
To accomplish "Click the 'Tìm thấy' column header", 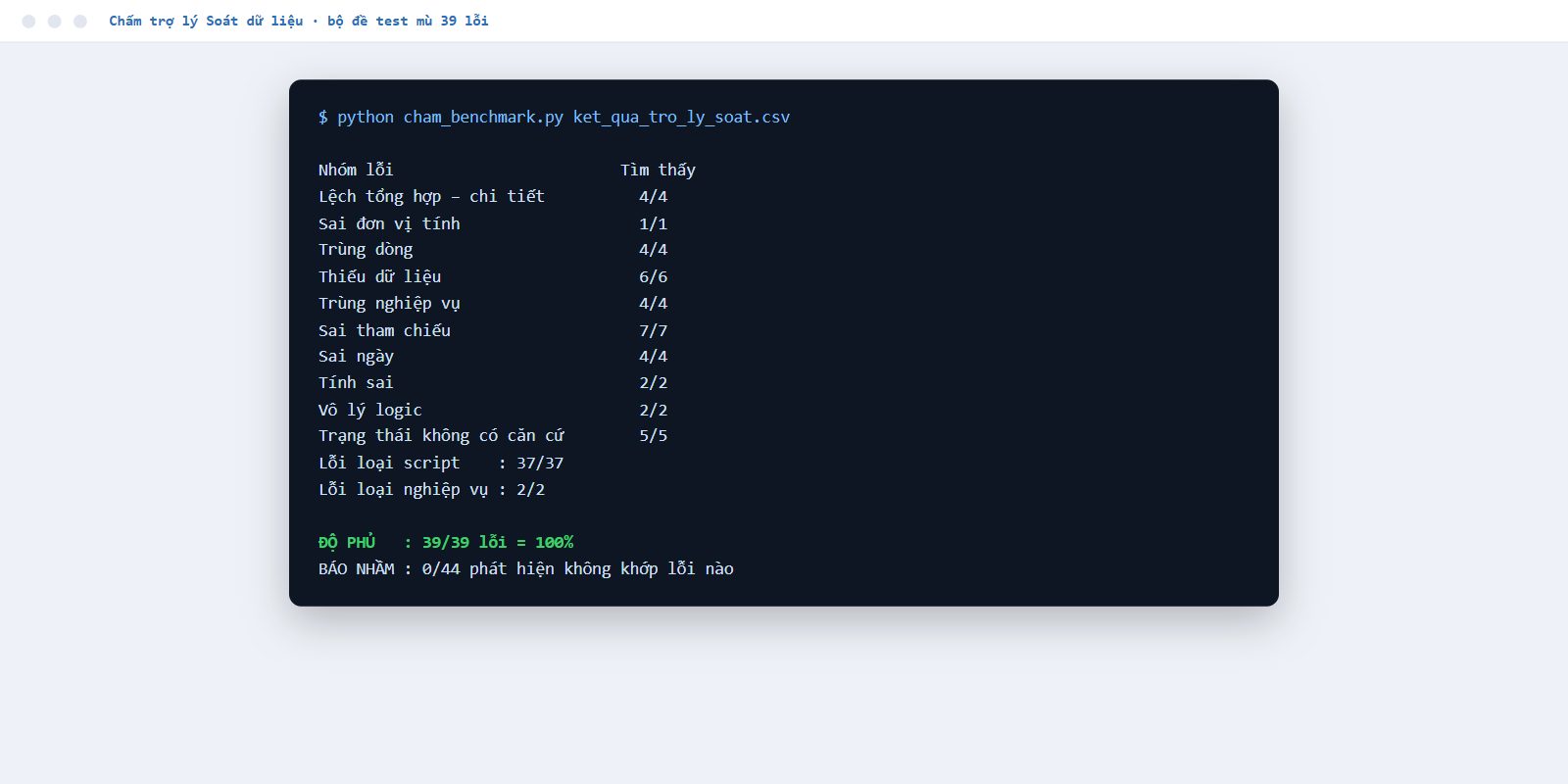I will click(x=658, y=170).
